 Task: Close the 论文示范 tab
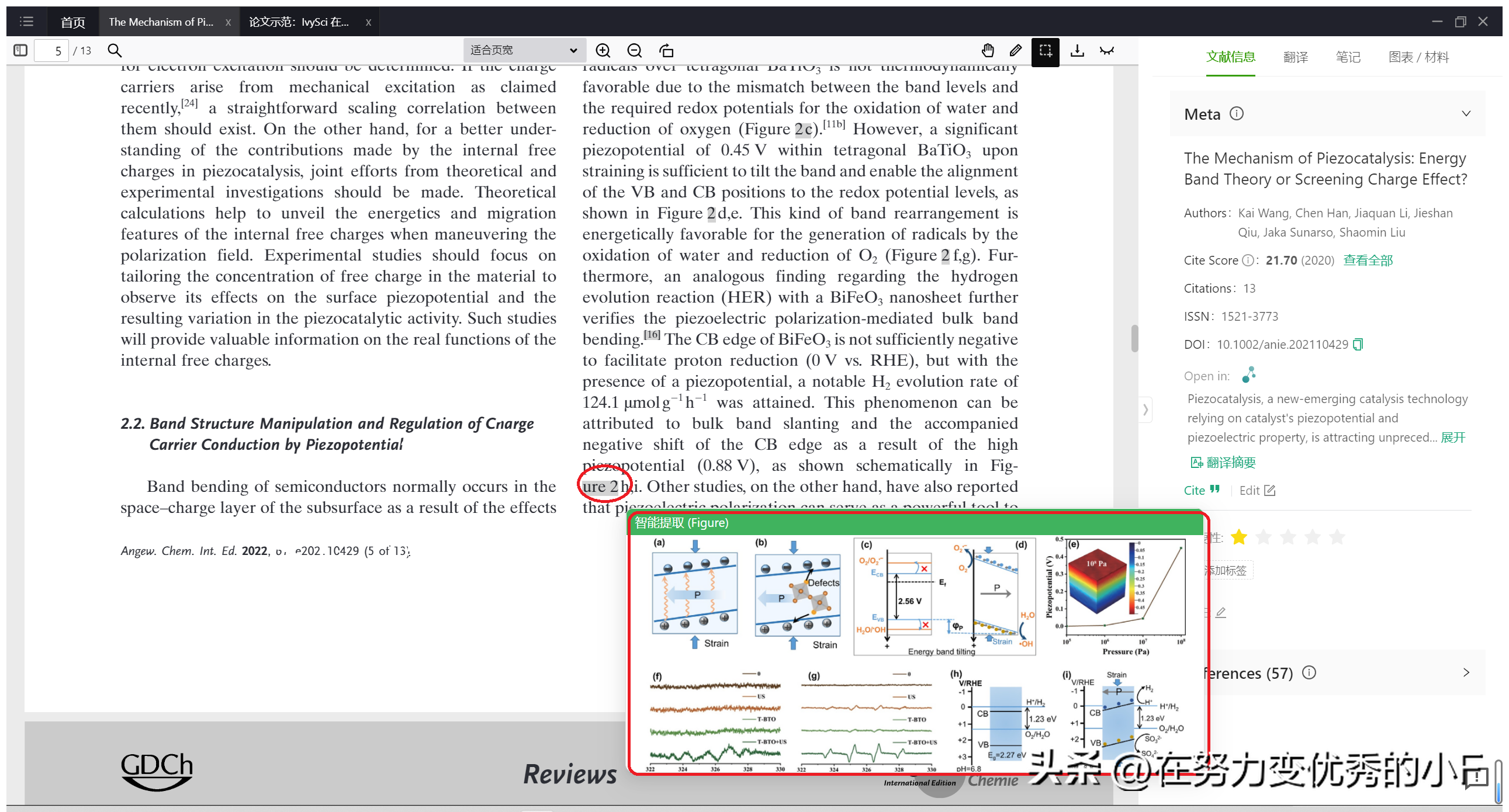(x=368, y=22)
